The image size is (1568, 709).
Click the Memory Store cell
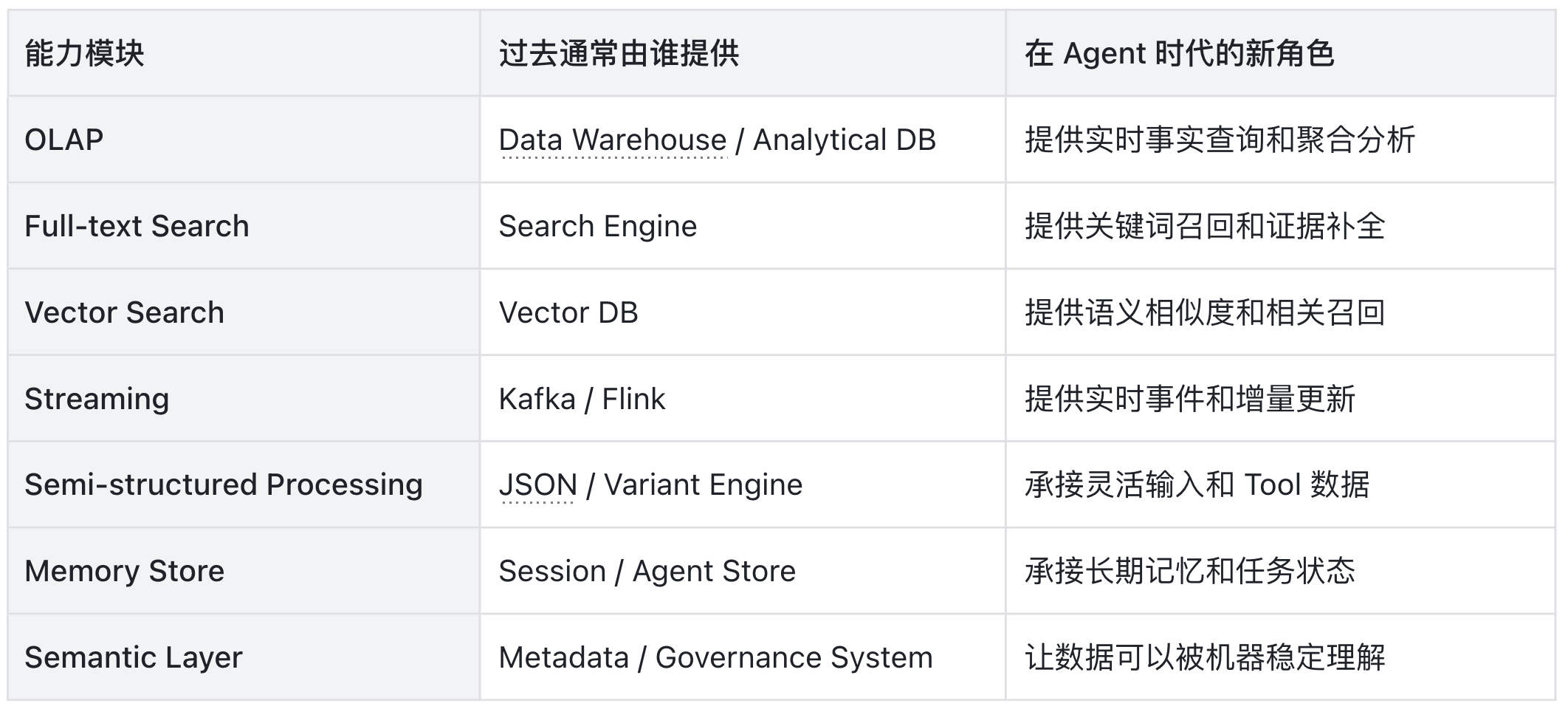(244, 572)
